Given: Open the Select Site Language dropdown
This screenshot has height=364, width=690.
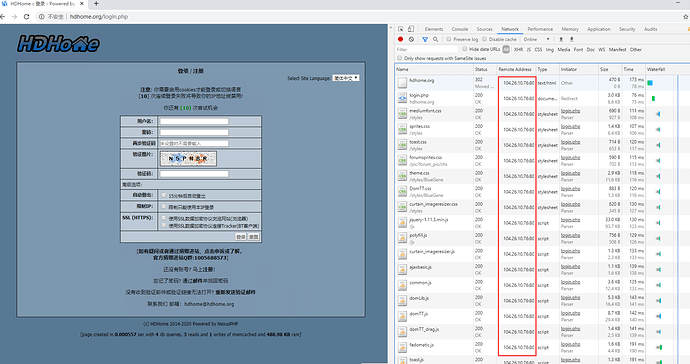Looking at the screenshot, I should 345,78.
